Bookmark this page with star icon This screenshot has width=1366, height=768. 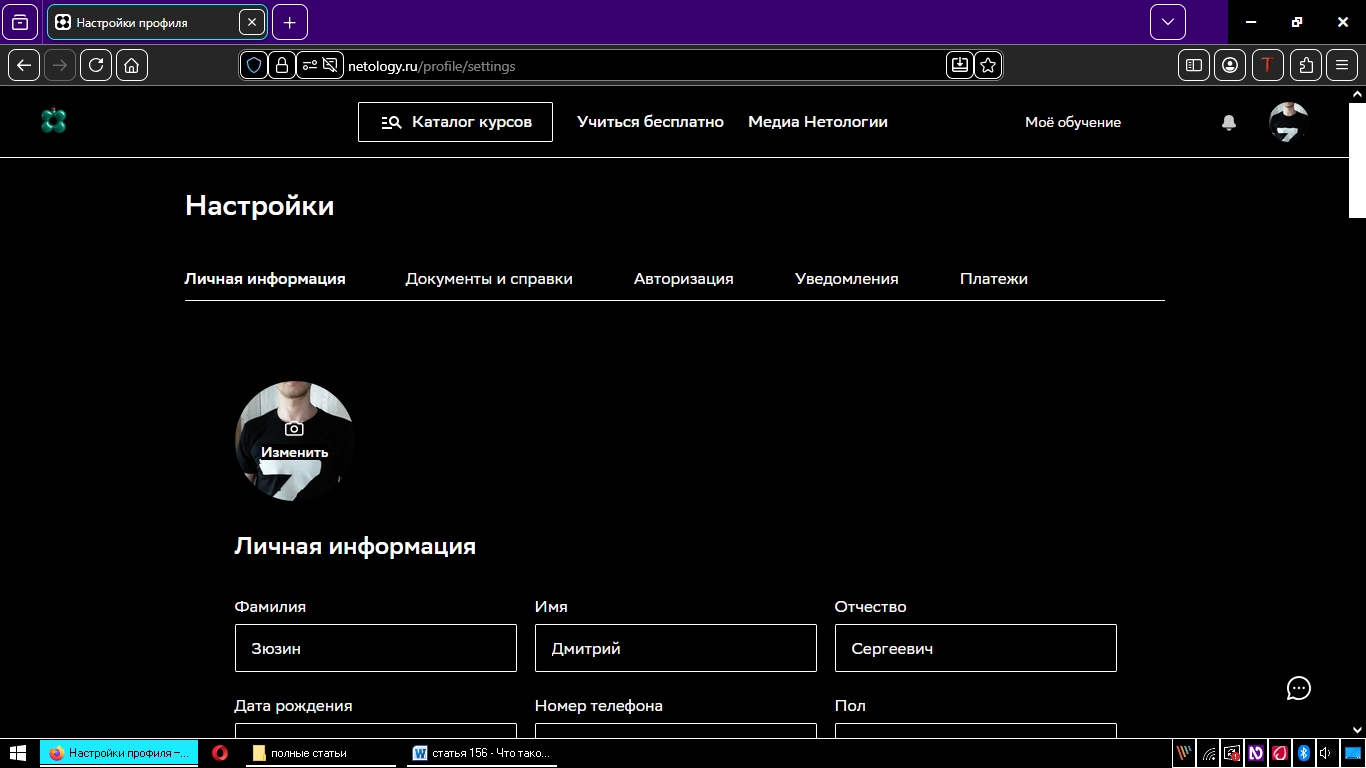pos(988,66)
